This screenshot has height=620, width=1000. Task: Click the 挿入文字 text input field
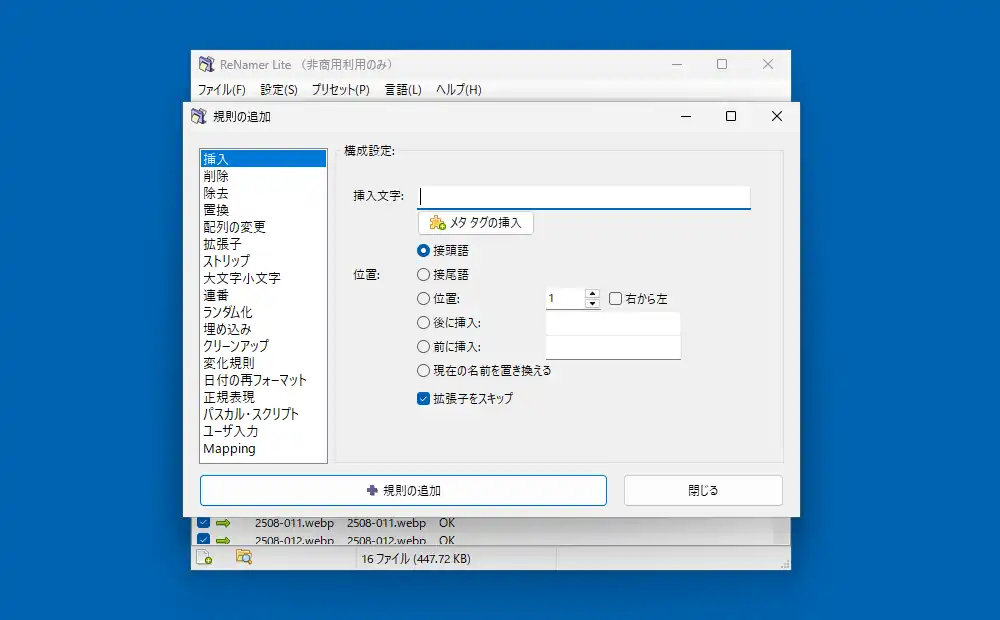pos(583,197)
